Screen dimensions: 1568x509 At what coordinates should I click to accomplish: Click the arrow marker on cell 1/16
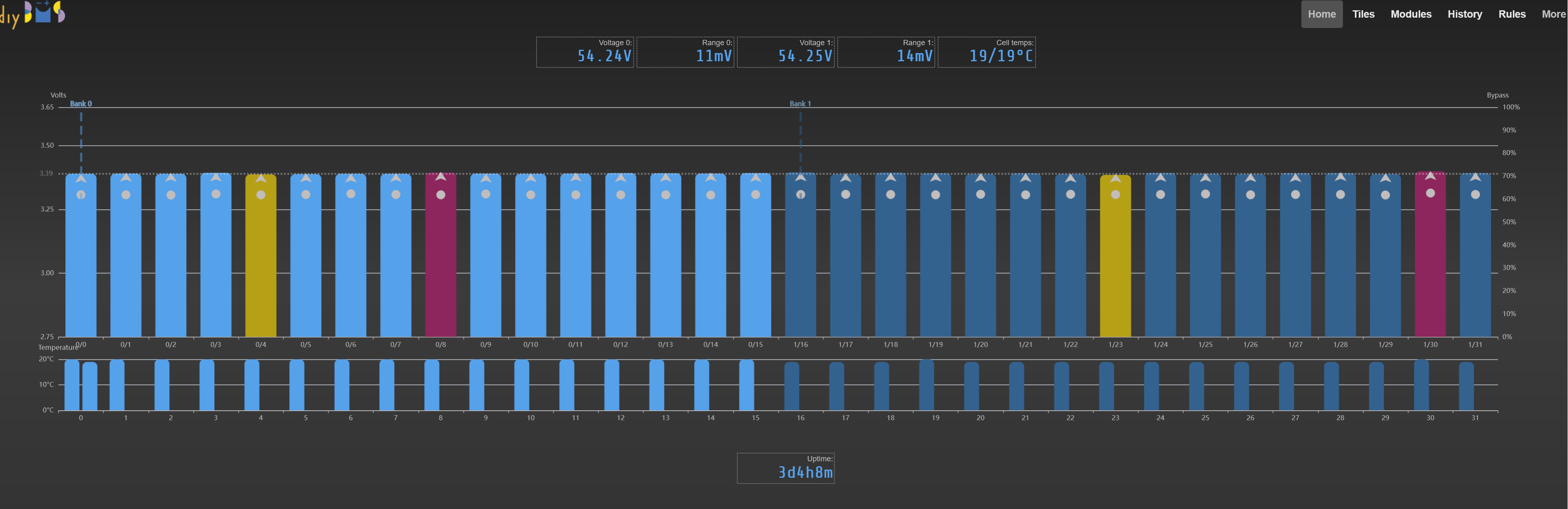pos(800,178)
